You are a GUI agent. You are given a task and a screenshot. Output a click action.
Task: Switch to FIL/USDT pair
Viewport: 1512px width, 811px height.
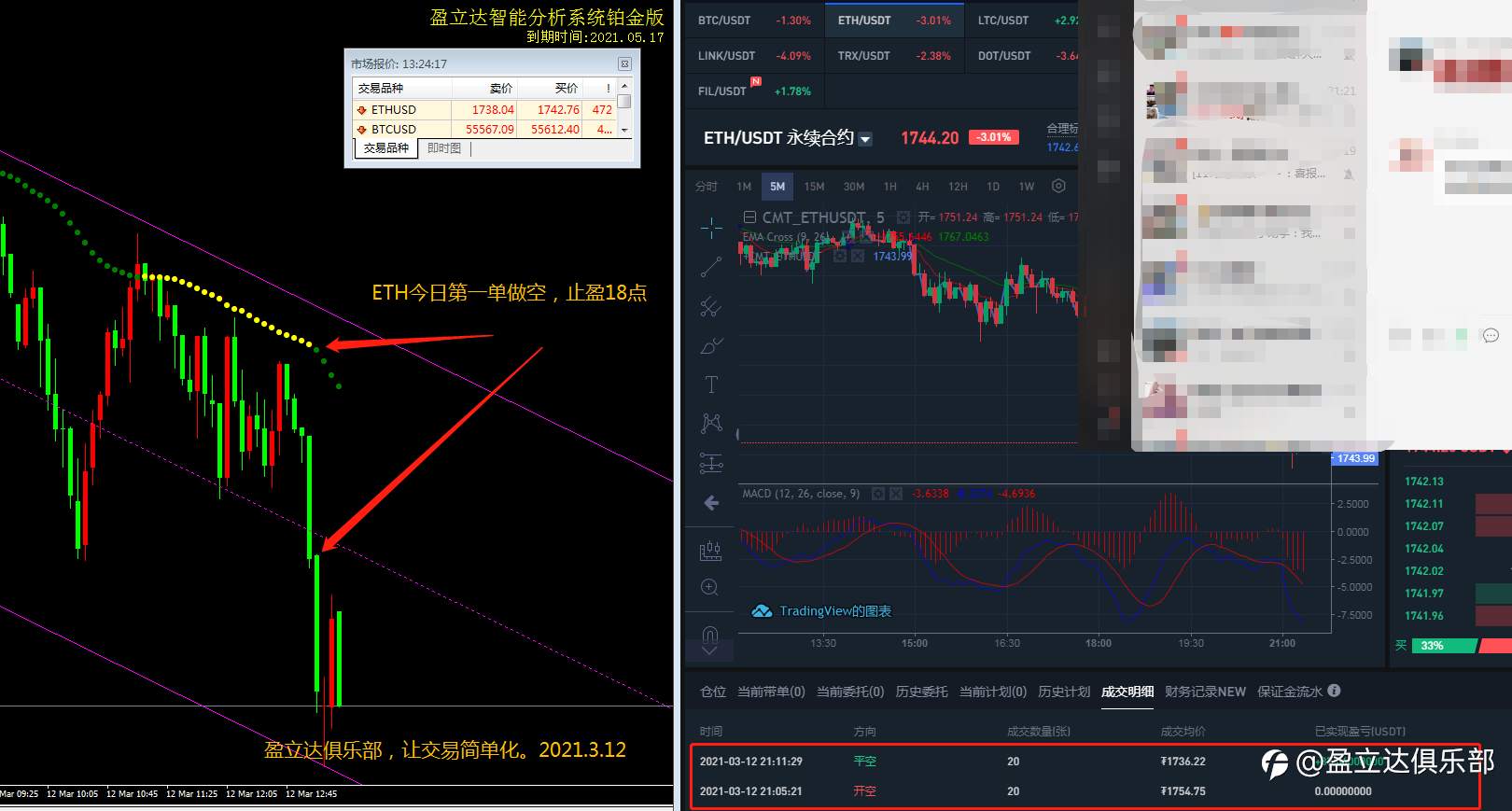[754, 91]
